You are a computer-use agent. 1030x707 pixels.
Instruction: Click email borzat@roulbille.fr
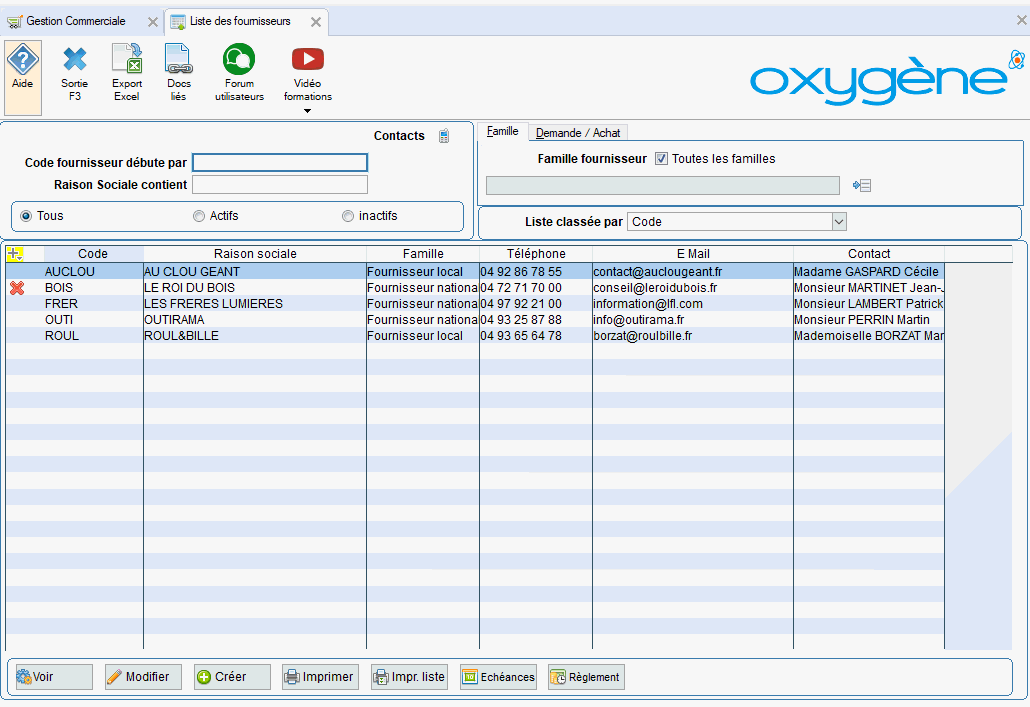pyautogui.click(x=642, y=336)
